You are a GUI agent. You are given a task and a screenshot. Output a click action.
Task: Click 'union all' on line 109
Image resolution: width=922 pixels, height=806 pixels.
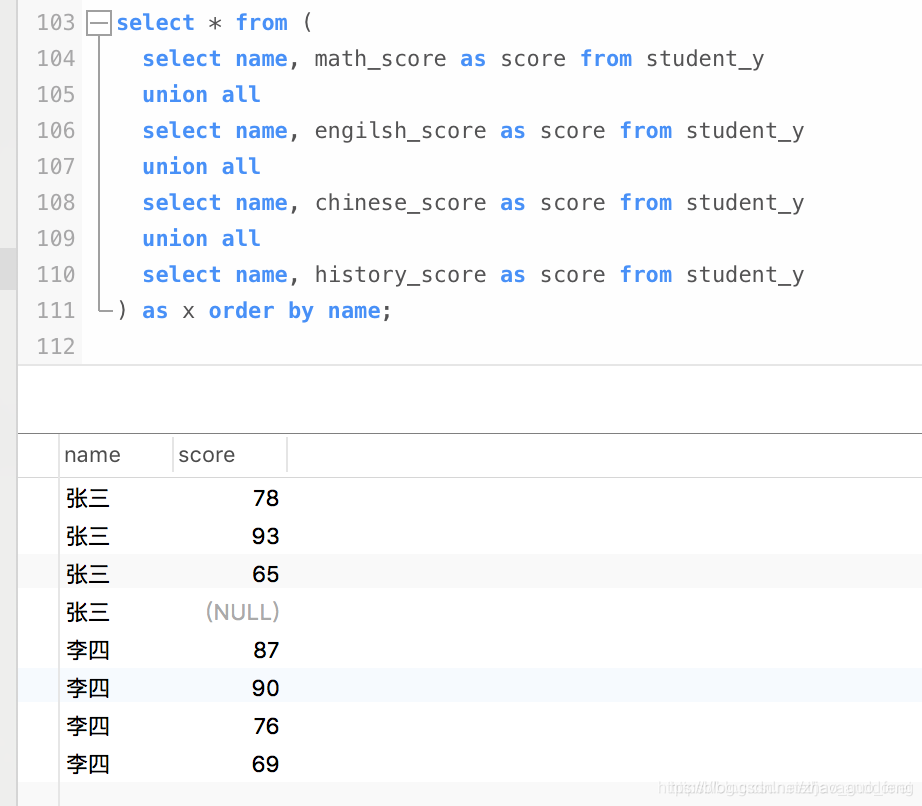pyautogui.click(x=201, y=239)
